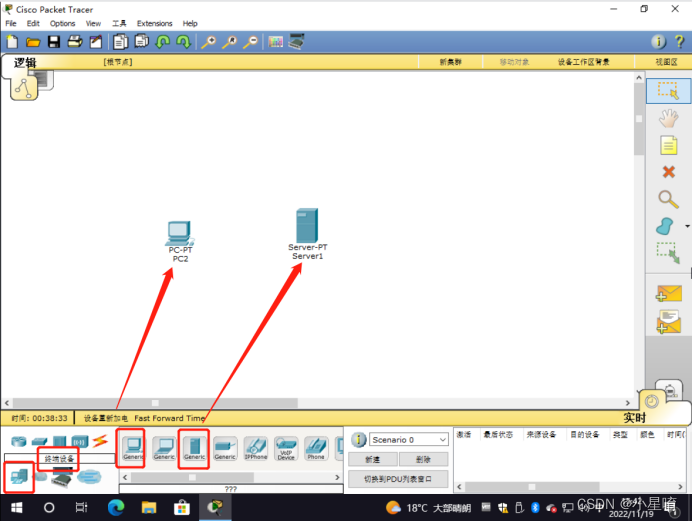The width and height of the screenshot is (693, 521).
Task: Open the Help menu
Action: tap(190, 23)
